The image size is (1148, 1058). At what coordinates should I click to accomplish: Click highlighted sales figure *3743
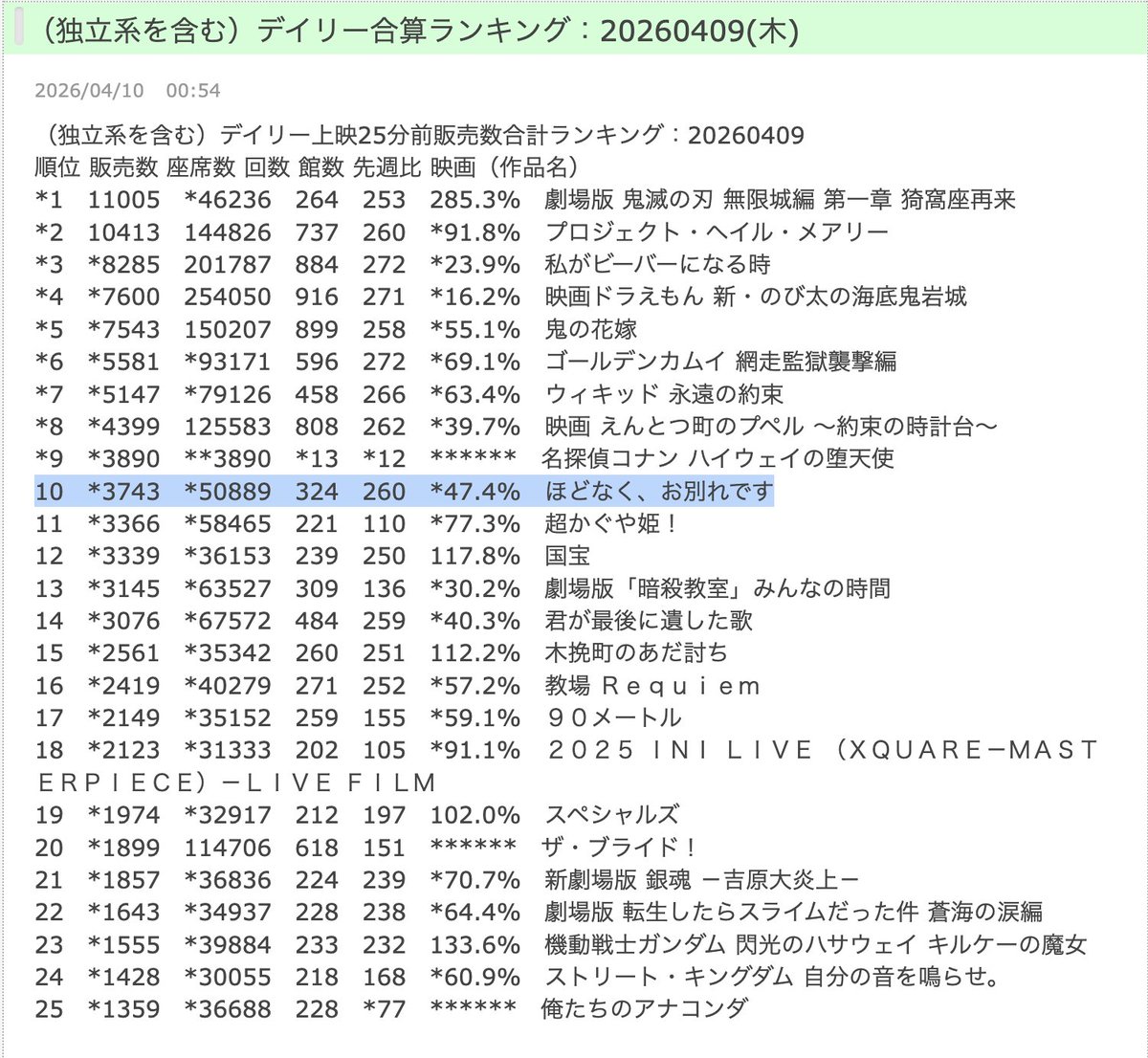point(124,493)
